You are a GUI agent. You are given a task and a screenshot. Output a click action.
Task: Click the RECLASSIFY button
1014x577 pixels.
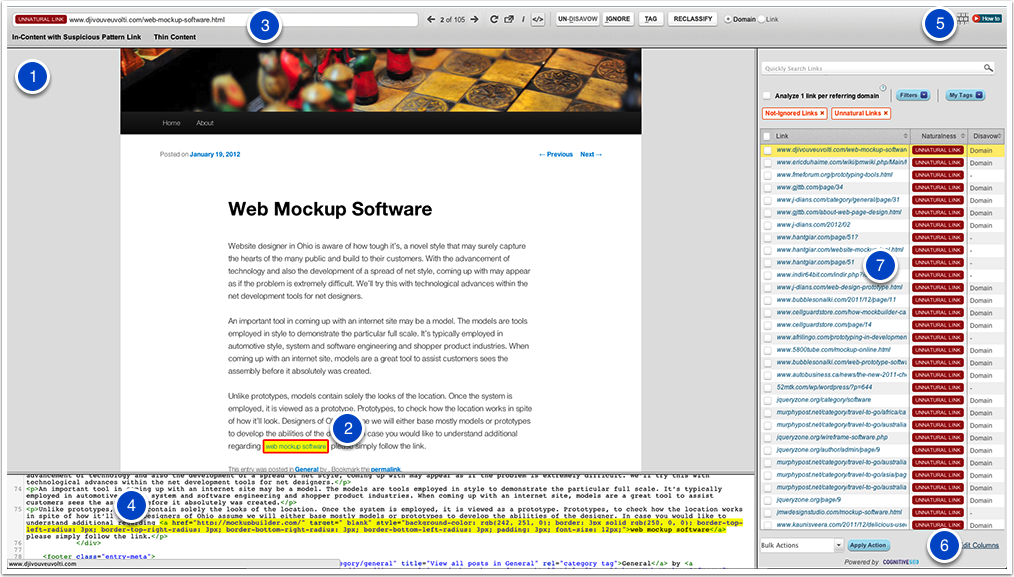click(x=693, y=19)
